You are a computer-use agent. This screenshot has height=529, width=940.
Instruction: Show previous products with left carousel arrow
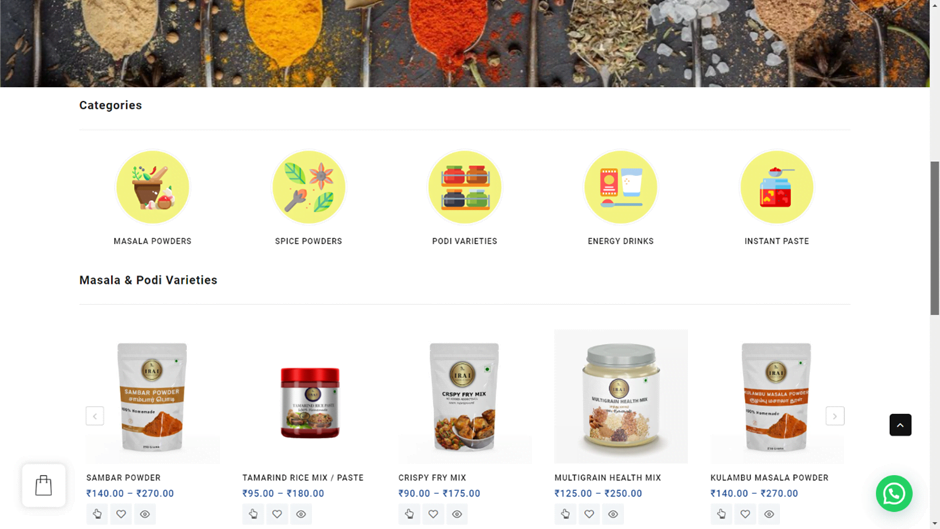point(95,416)
